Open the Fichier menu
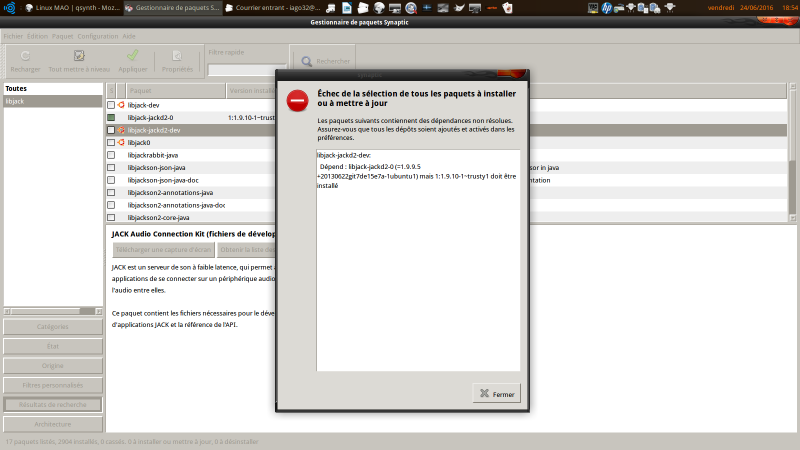Image resolution: width=800 pixels, height=450 pixels. click(x=13, y=36)
